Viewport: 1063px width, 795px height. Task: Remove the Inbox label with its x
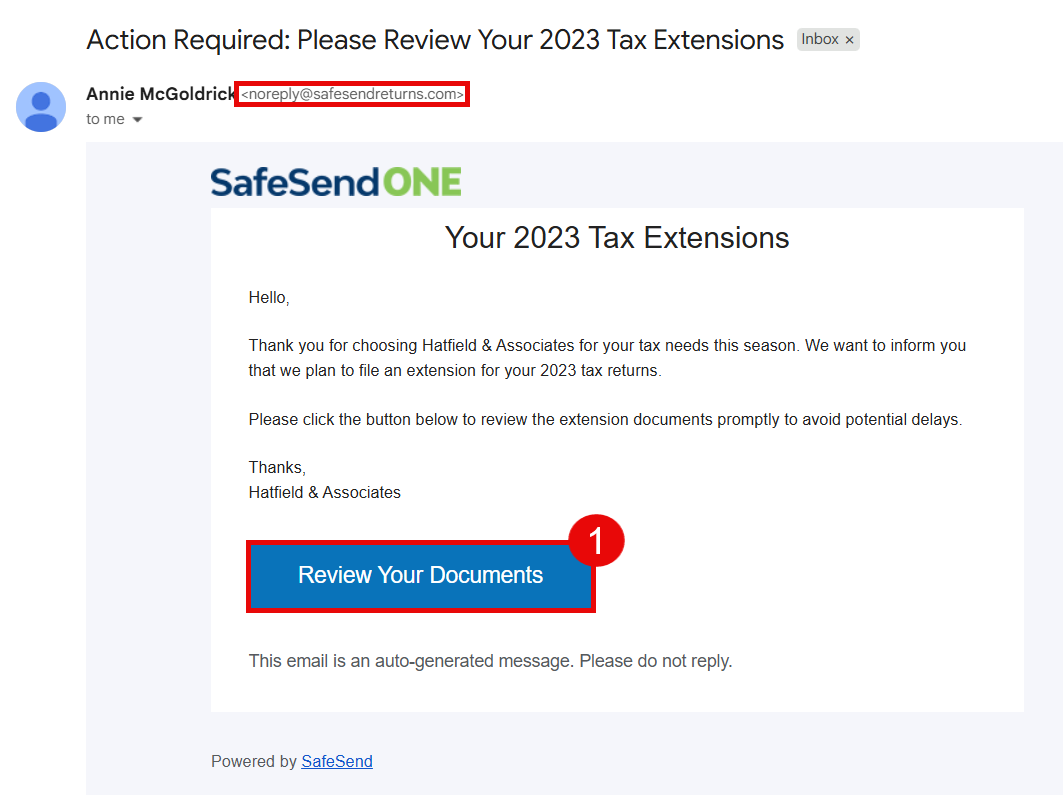point(850,40)
